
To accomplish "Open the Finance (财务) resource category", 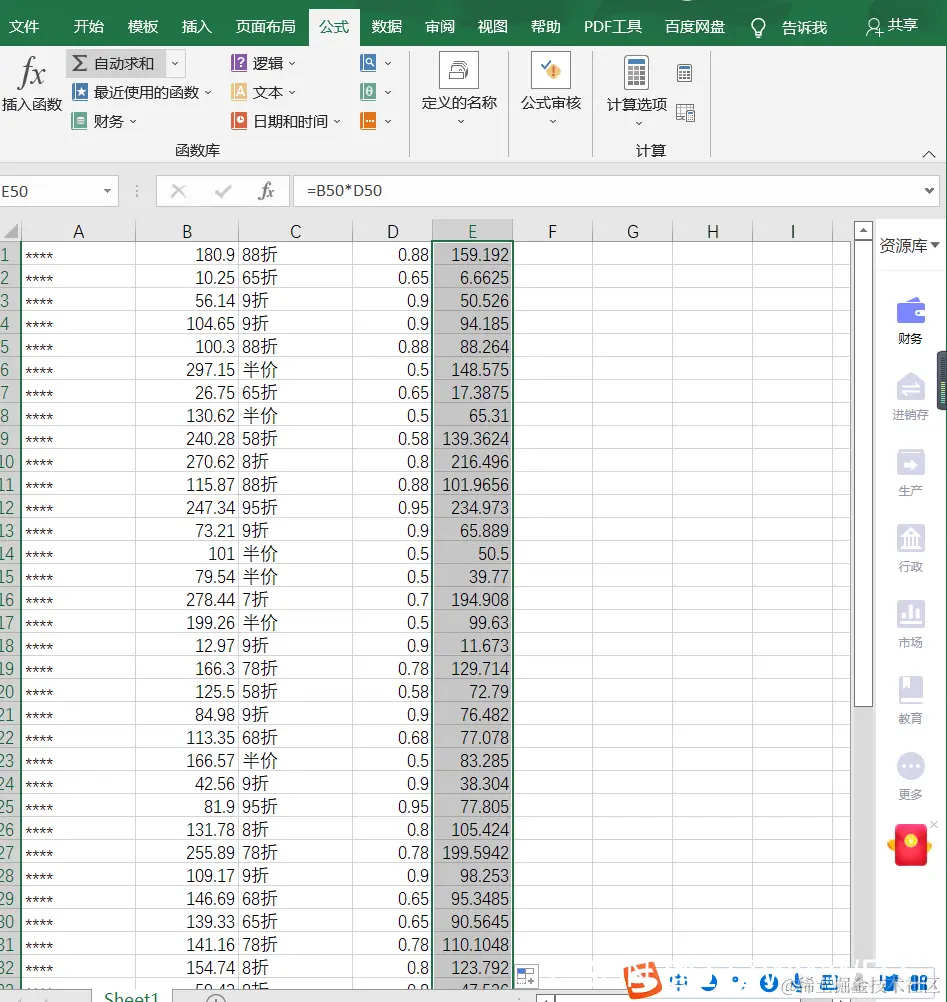I will coord(910,321).
